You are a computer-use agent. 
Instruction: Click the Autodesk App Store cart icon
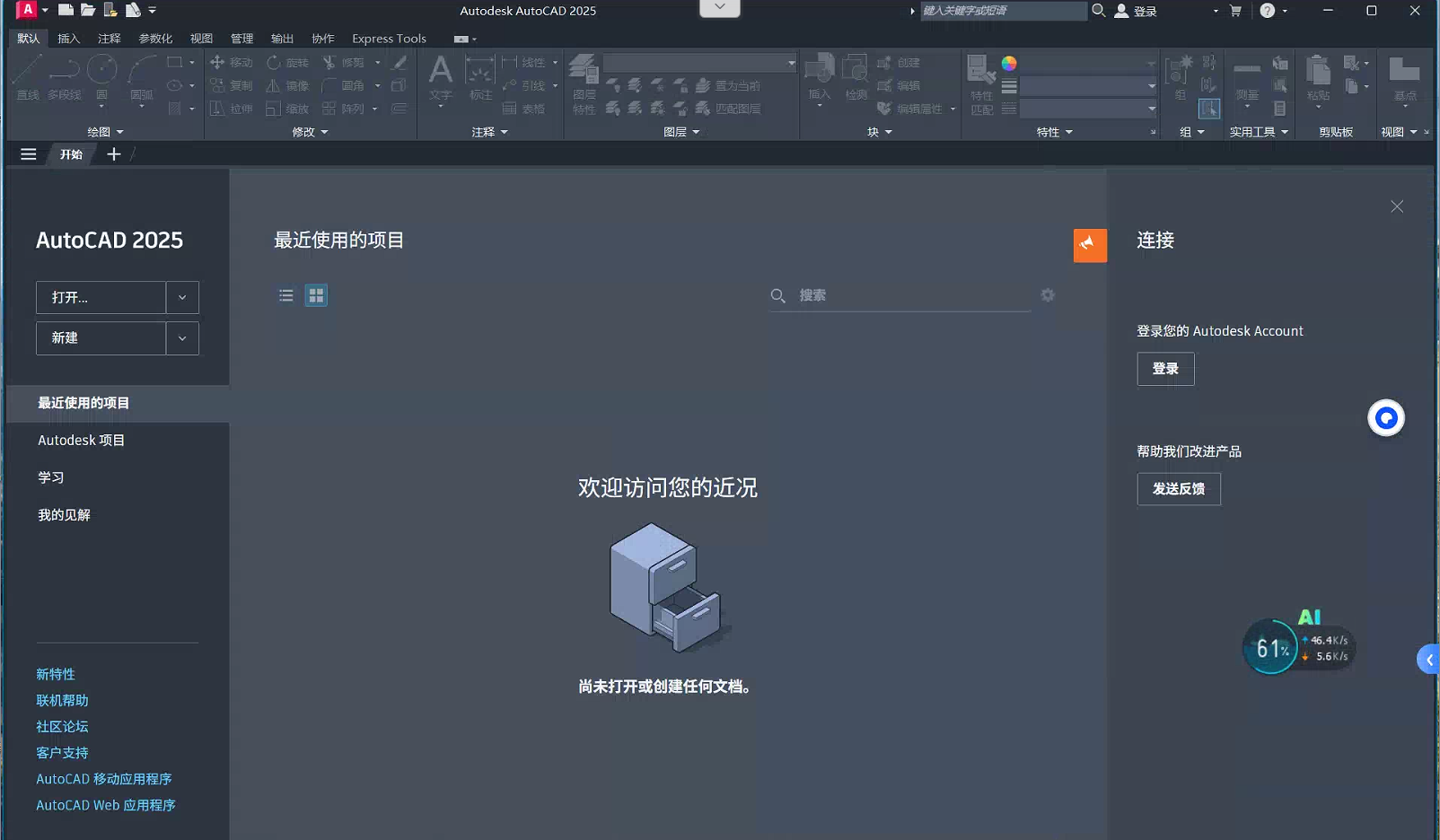[x=1235, y=11]
